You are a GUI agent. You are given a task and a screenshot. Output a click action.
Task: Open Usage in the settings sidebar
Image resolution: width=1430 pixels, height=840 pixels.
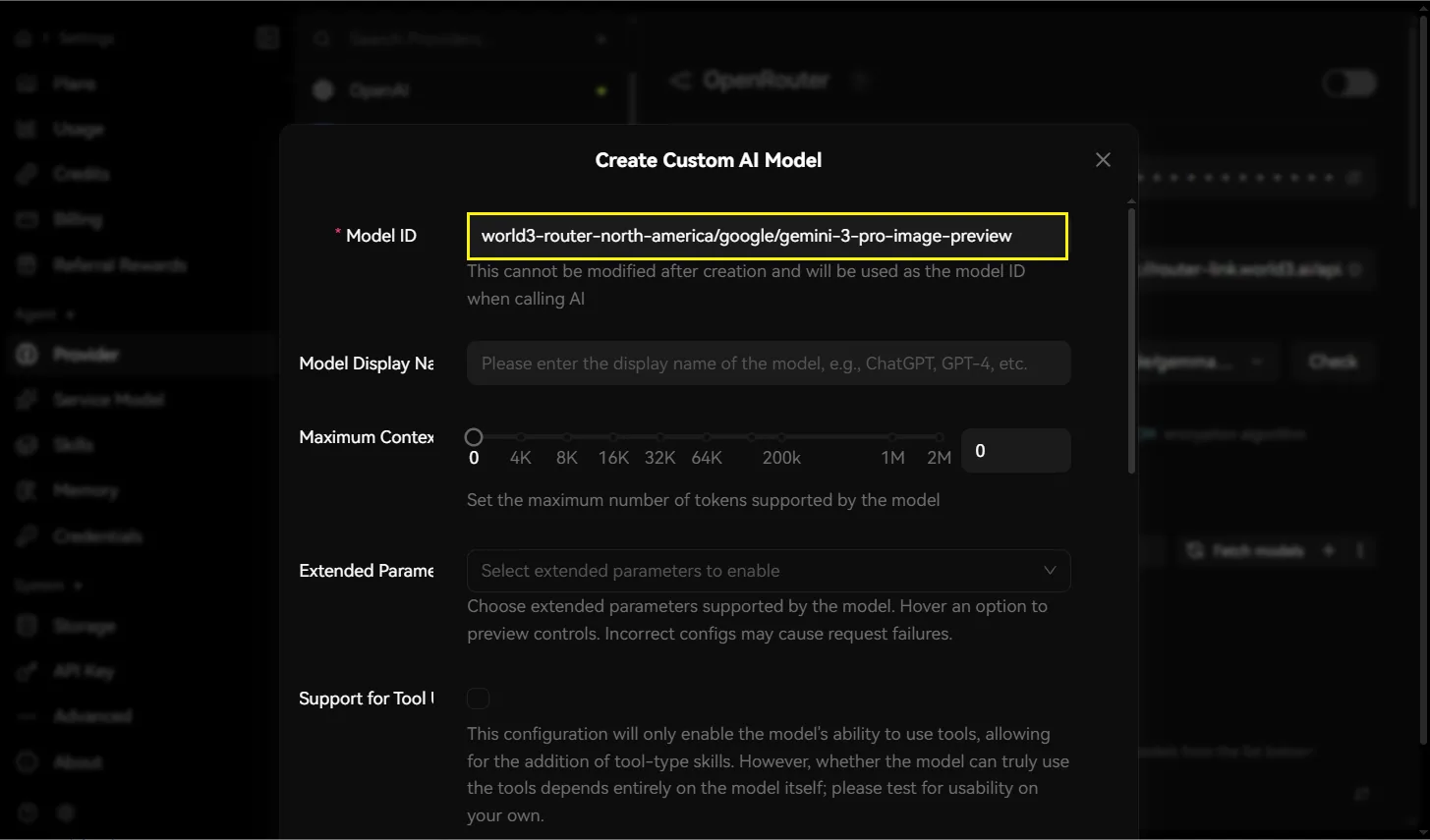pyautogui.click(x=79, y=129)
